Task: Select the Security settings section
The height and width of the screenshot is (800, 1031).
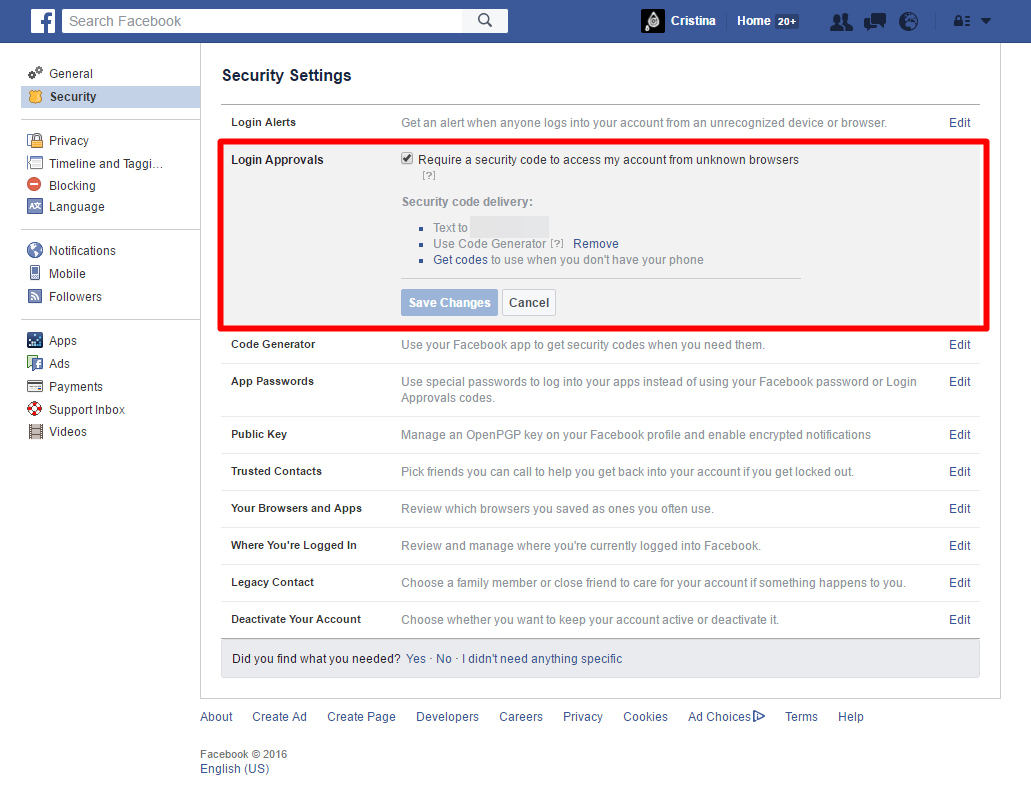Action: [110, 97]
